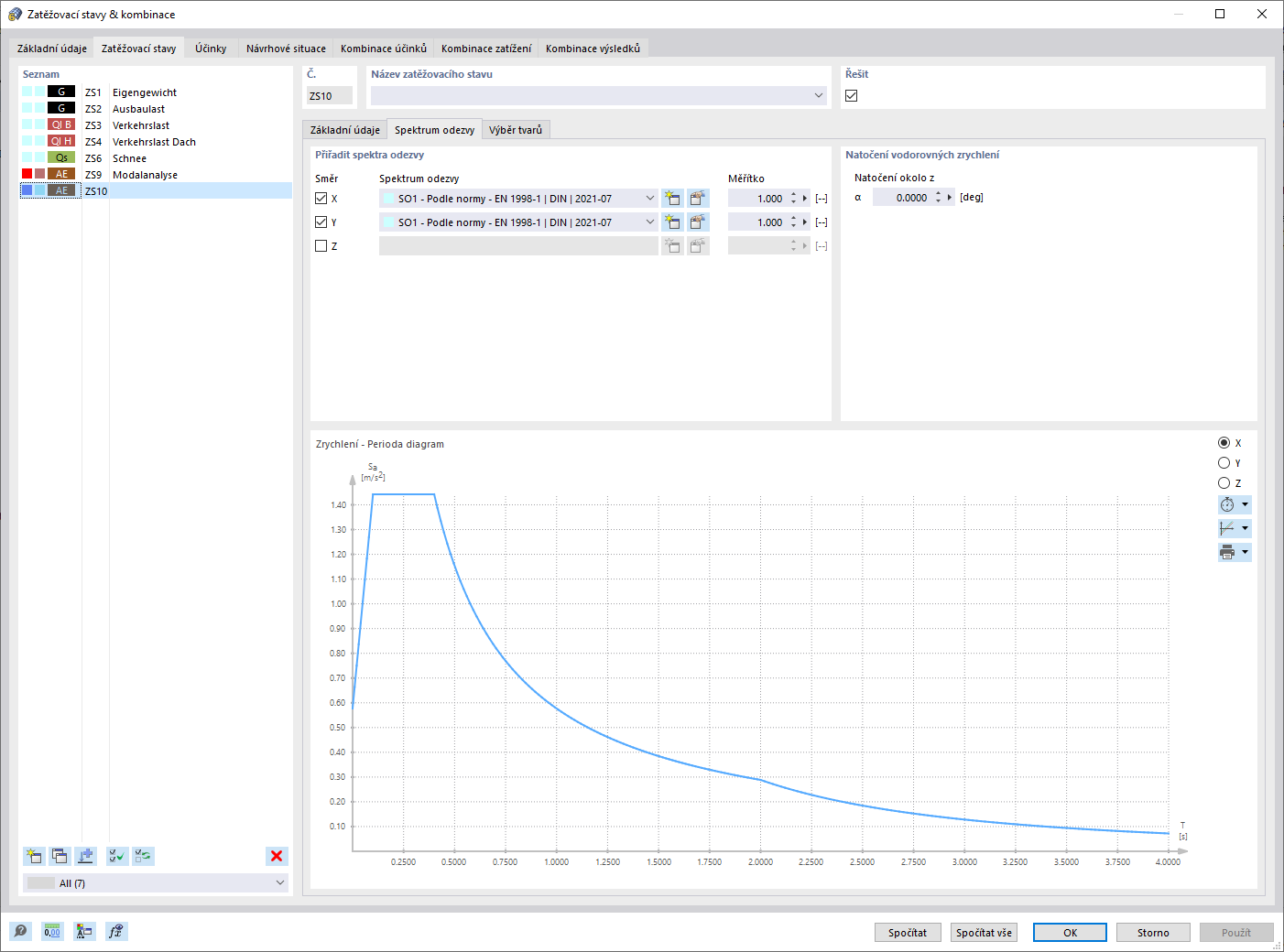
Task: Open dropdown arrow beside period settings icon
Action: (x=1245, y=504)
